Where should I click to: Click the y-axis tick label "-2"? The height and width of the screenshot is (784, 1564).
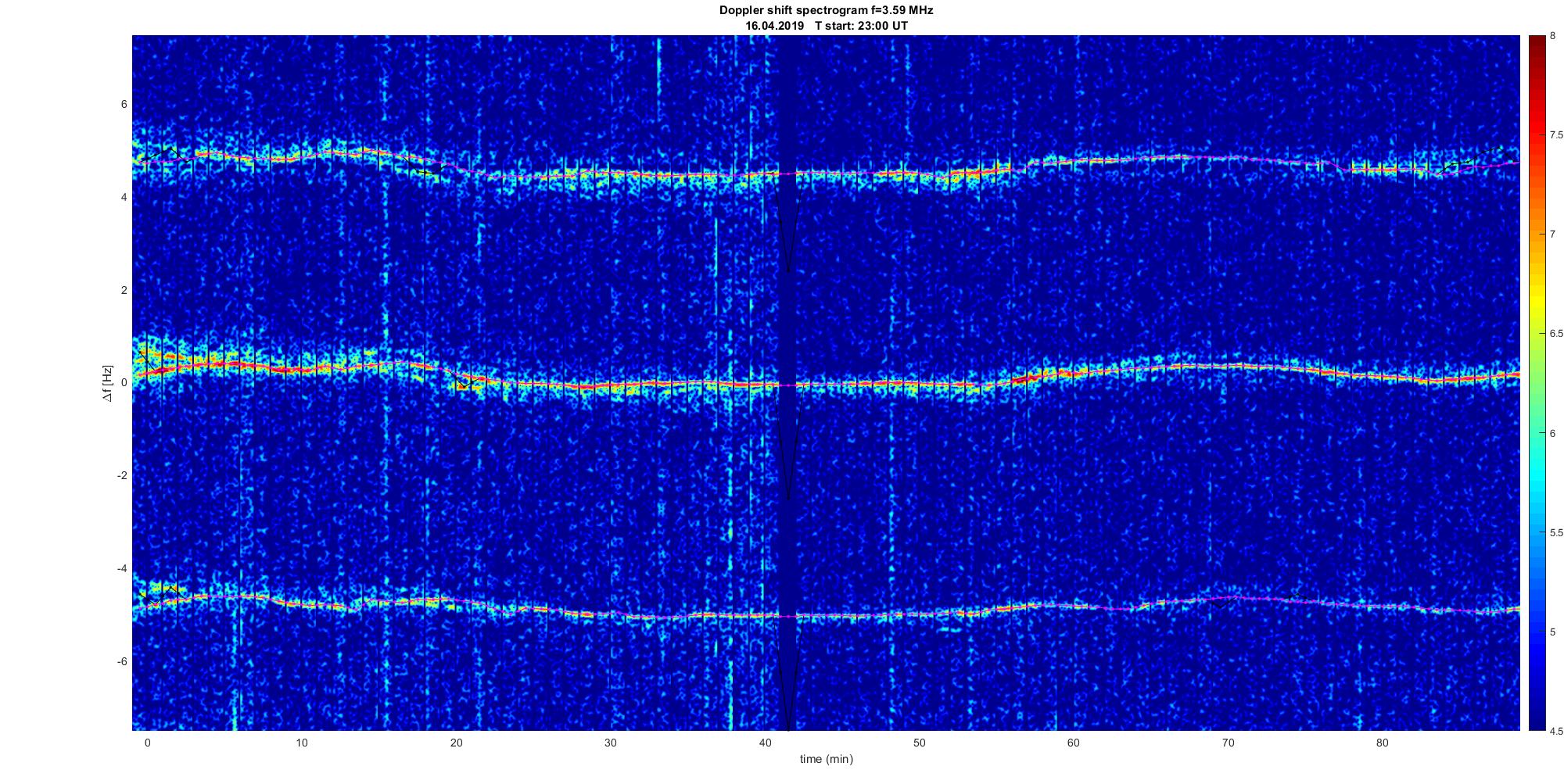coord(122,476)
